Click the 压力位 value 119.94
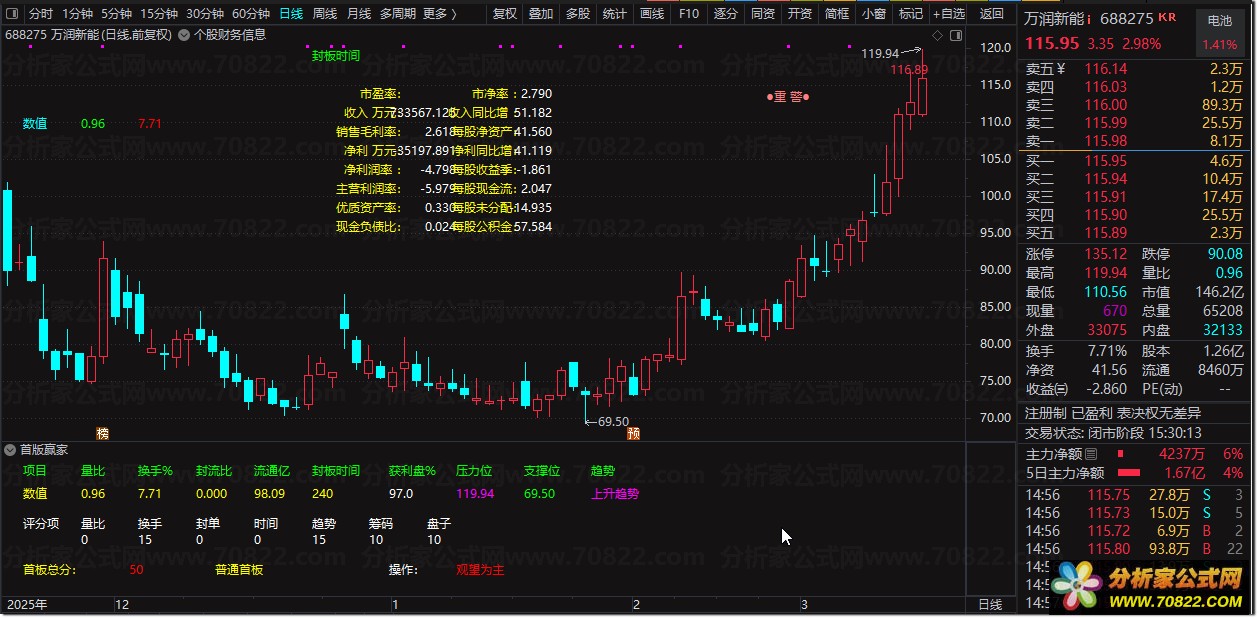The width and height of the screenshot is (1259, 618). coord(475,493)
